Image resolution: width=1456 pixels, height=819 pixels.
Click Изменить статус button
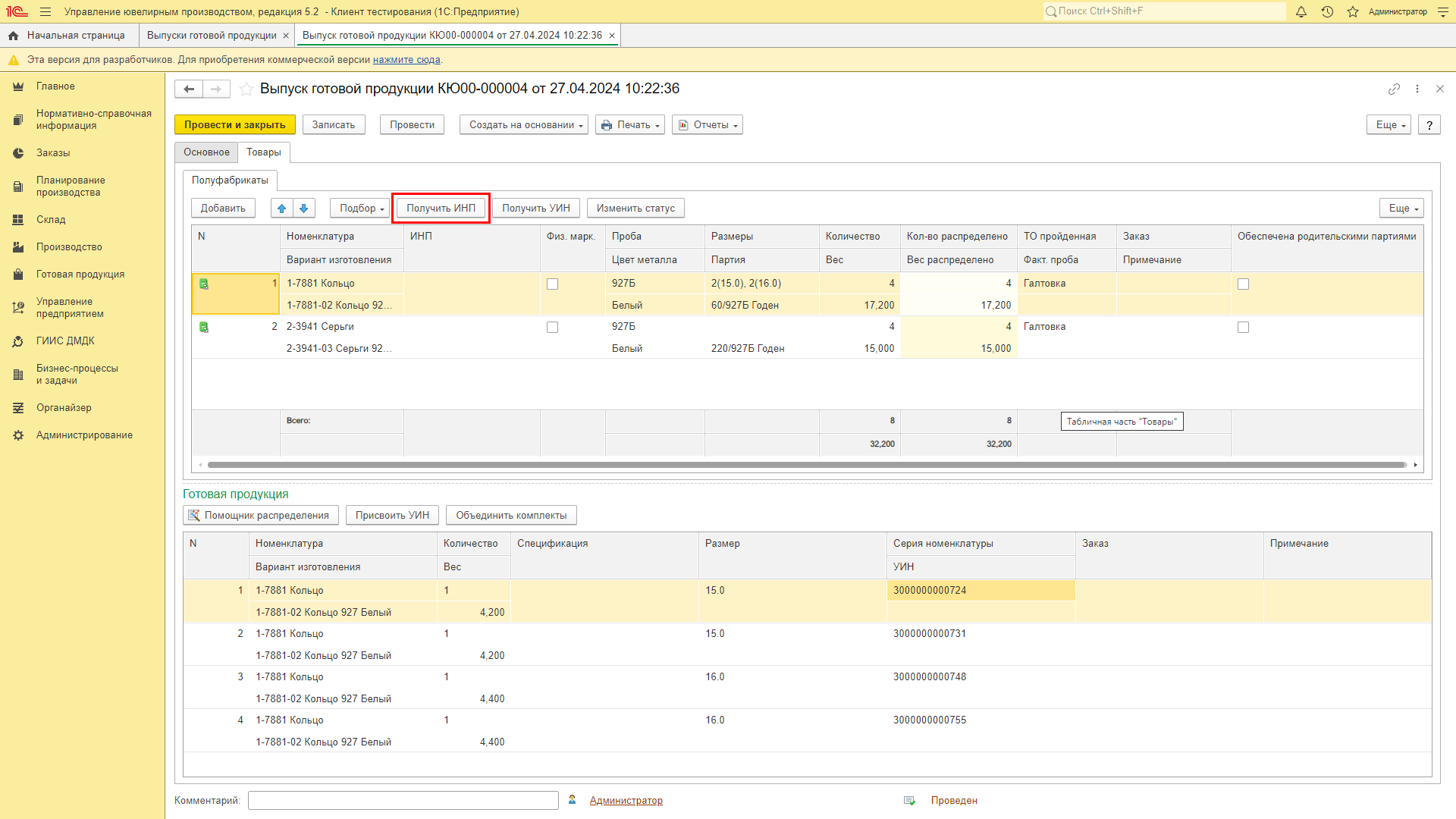tap(635, 209)
